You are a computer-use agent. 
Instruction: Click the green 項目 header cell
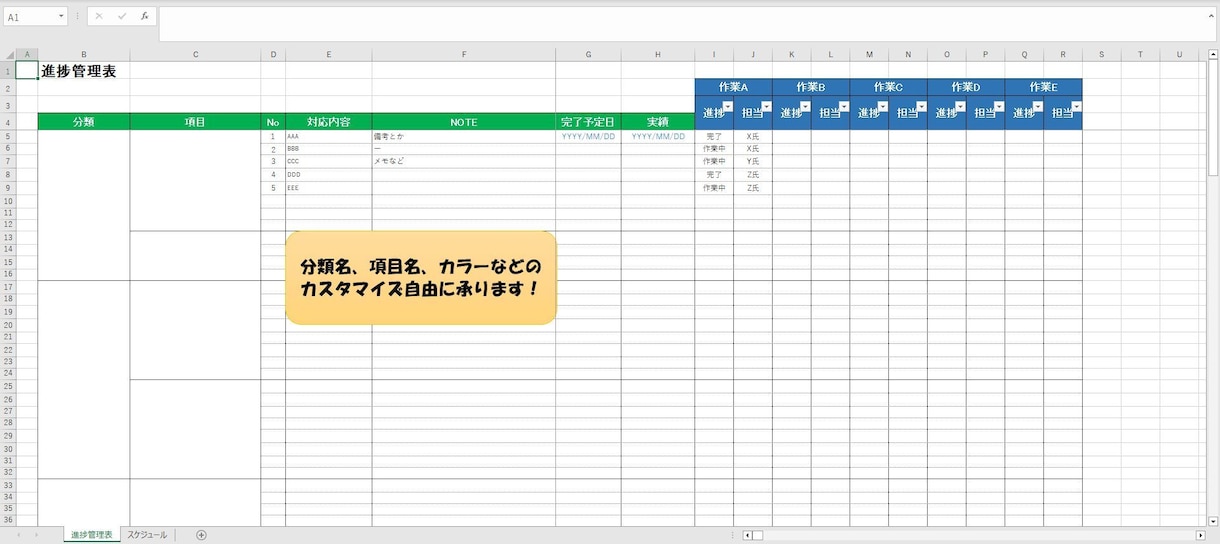pyautogui.click(x=195, y=122)
